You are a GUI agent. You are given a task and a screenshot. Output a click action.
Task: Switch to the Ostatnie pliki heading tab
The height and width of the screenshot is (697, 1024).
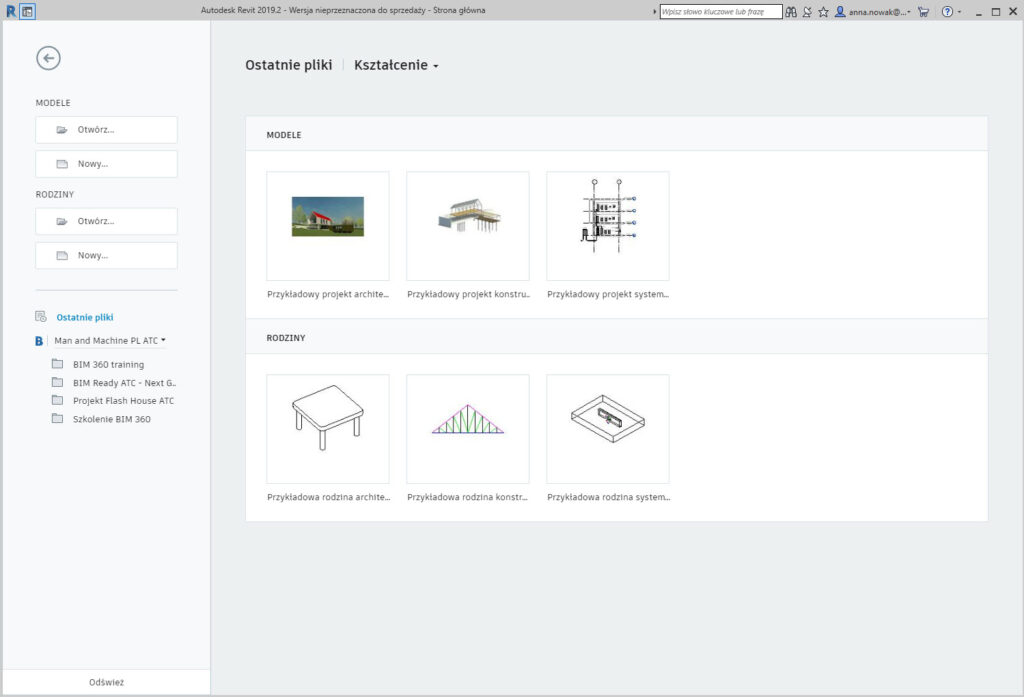288,66
